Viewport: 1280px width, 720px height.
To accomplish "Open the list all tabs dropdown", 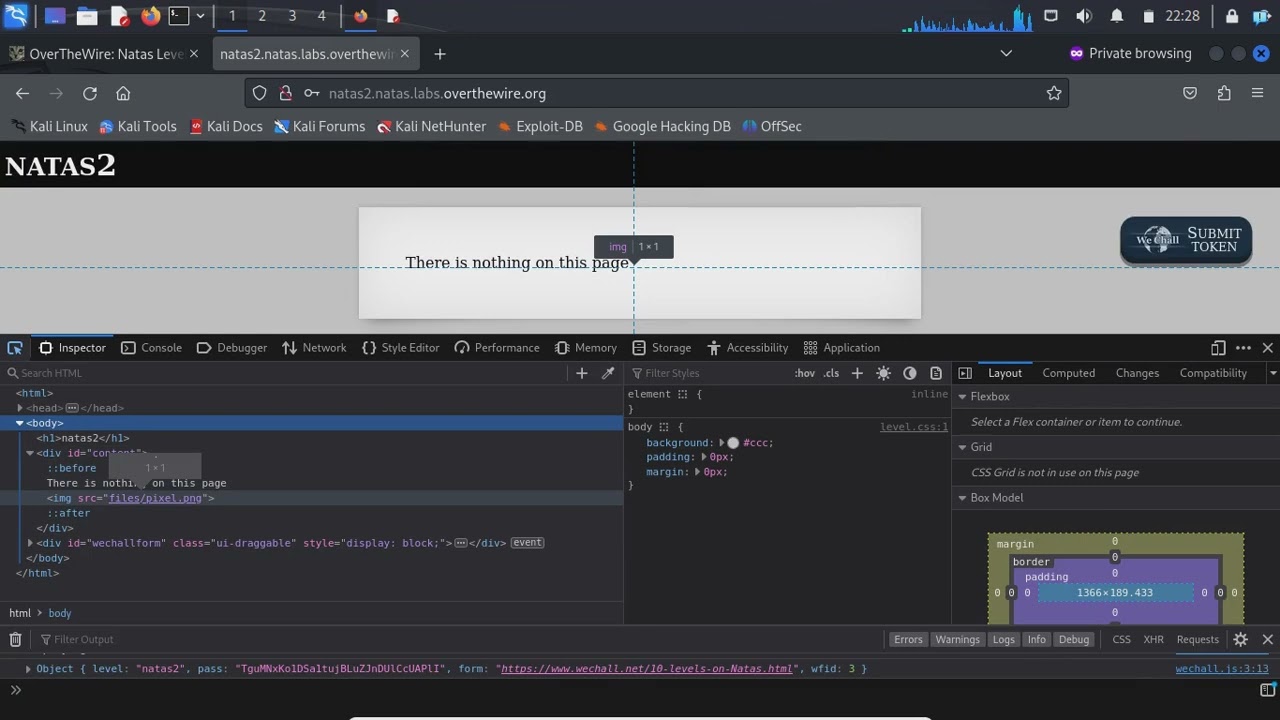I will pyautogui.click(x=1006, y=54).
